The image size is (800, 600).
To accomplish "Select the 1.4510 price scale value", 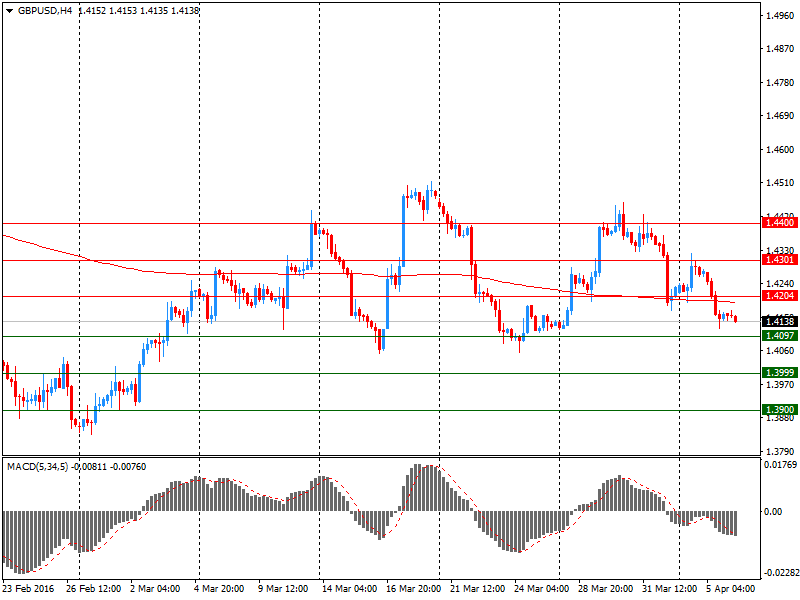I will [780, 183].
